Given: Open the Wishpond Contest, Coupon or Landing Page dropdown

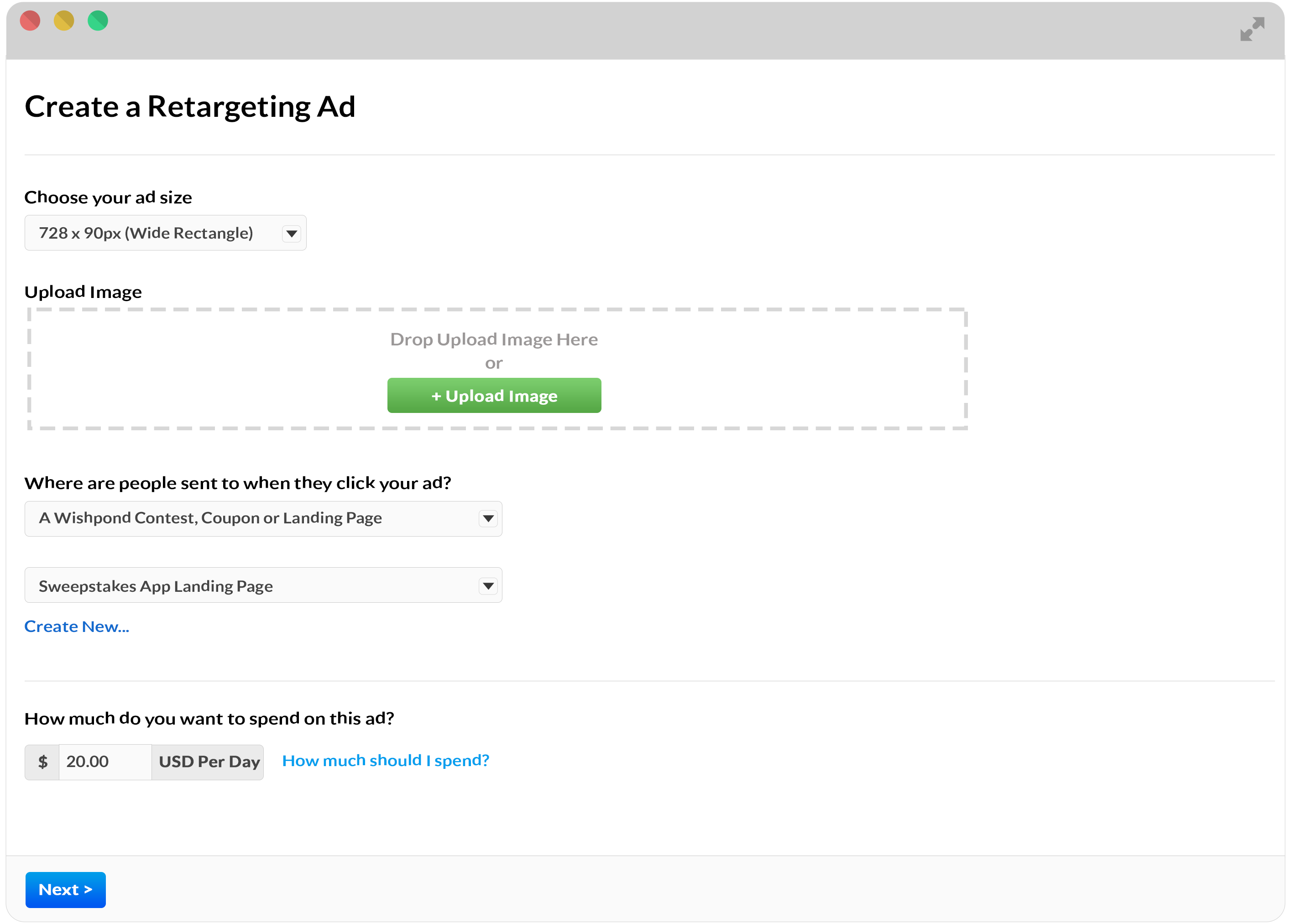Looking at the screenshot, I should 263,518.
